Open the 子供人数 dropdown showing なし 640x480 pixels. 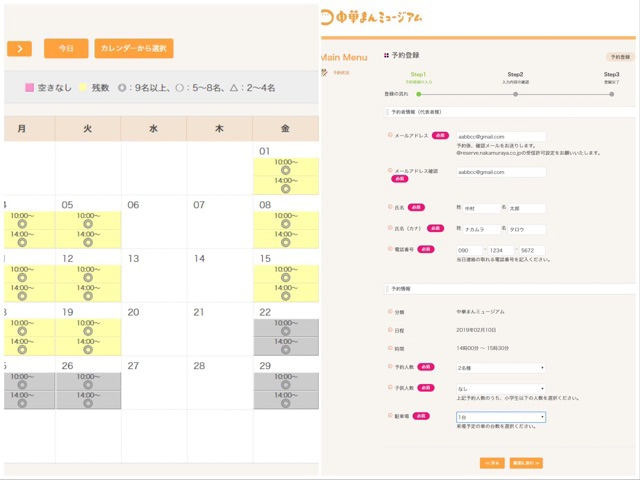(x=501, y=389)
